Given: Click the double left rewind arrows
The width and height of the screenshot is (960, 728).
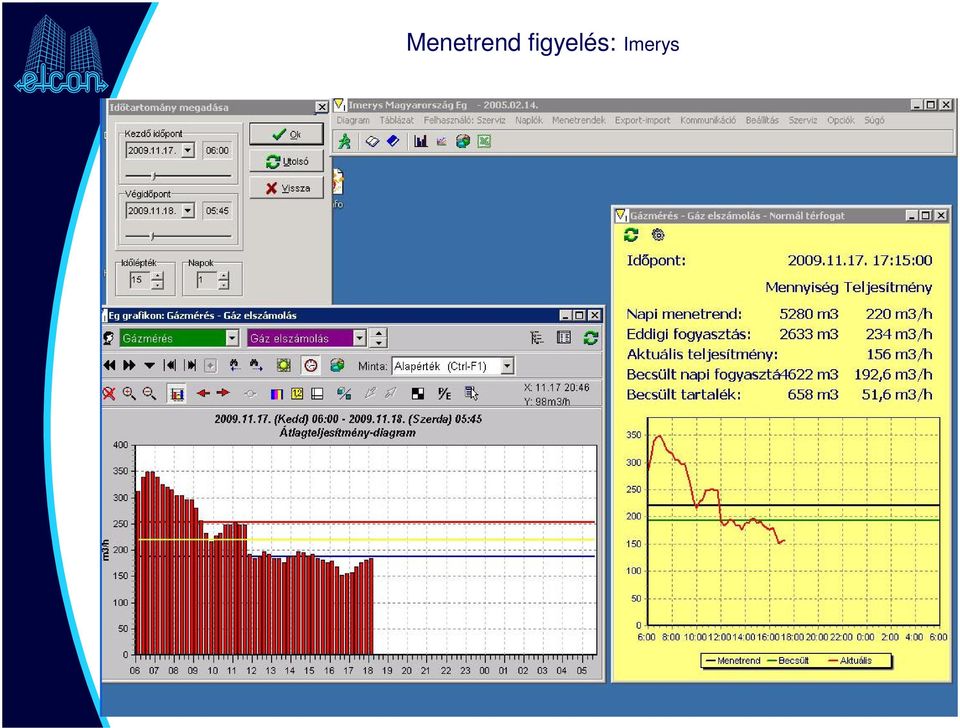Looking at the screenshot, I should [110, 366].
